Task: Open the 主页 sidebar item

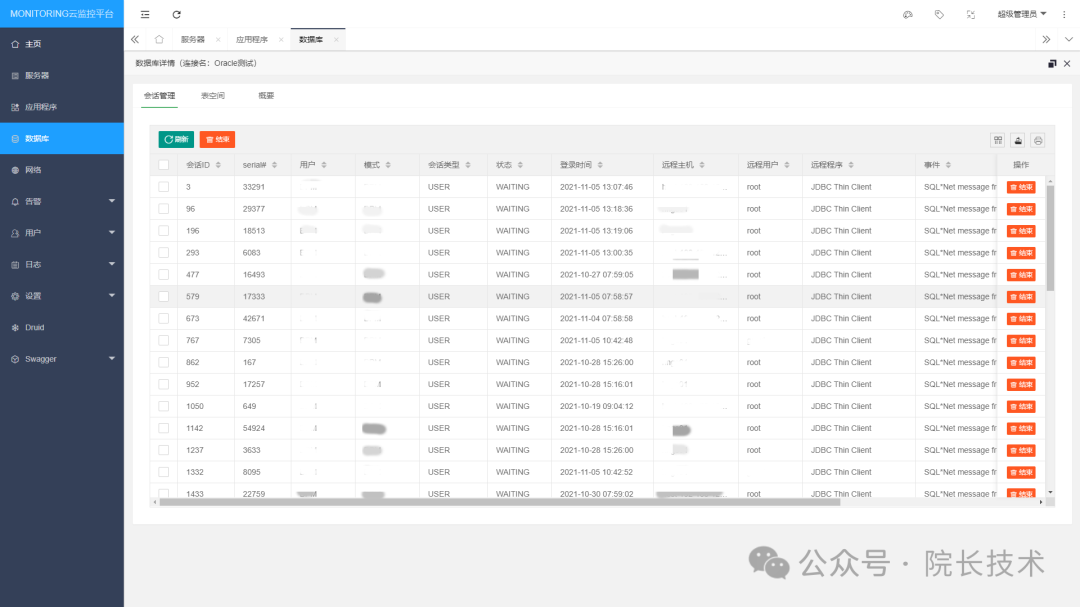Action: (x=62, y=44)
